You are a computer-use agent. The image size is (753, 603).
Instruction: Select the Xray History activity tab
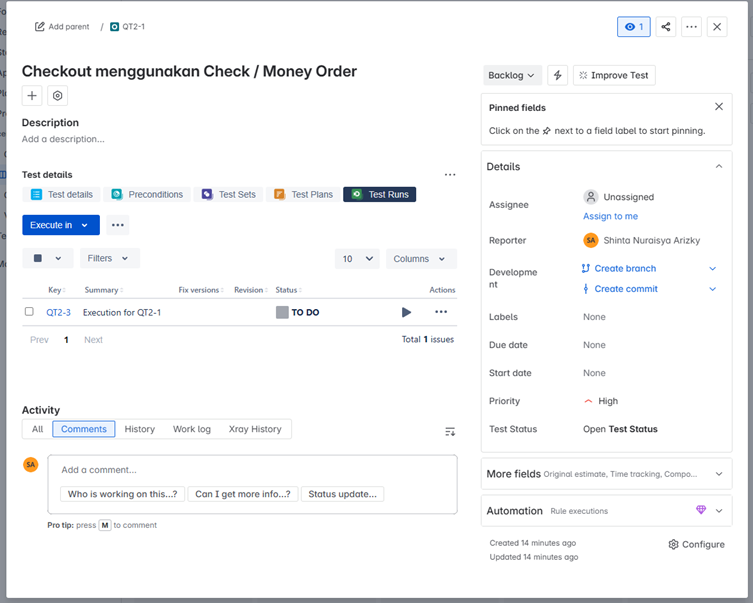[x=255, y=429]
